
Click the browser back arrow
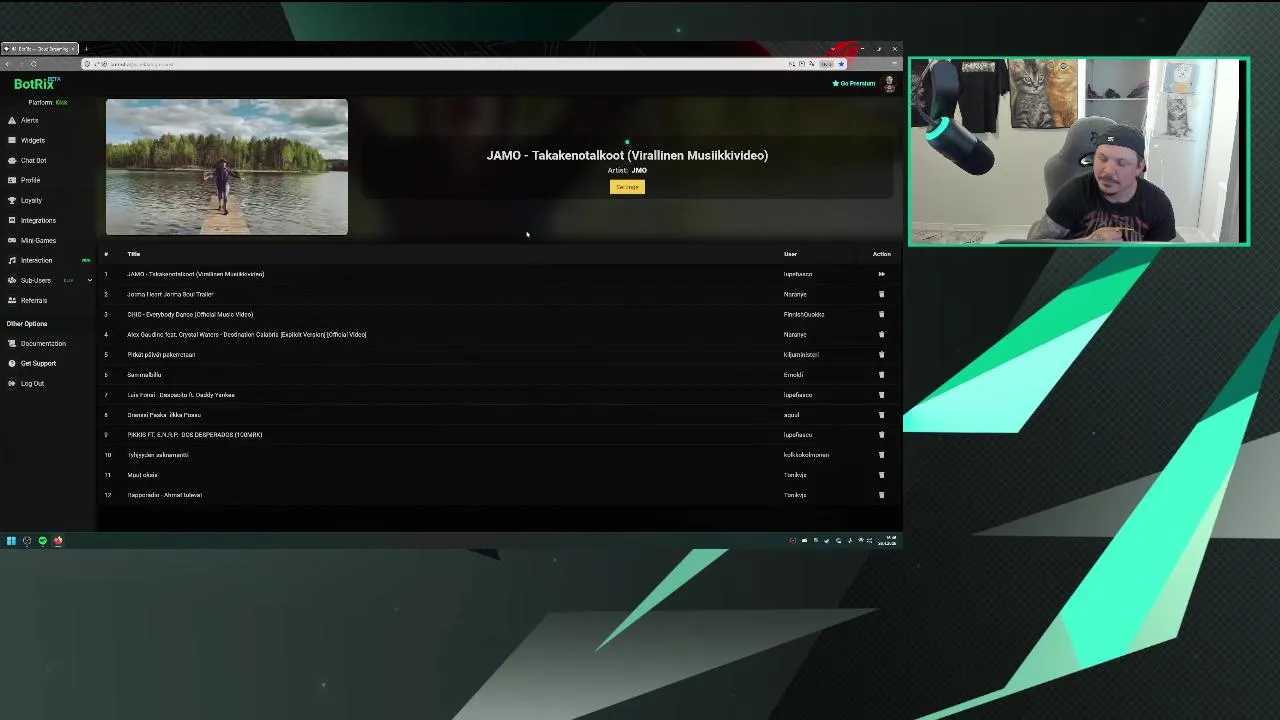pos(8,64)
